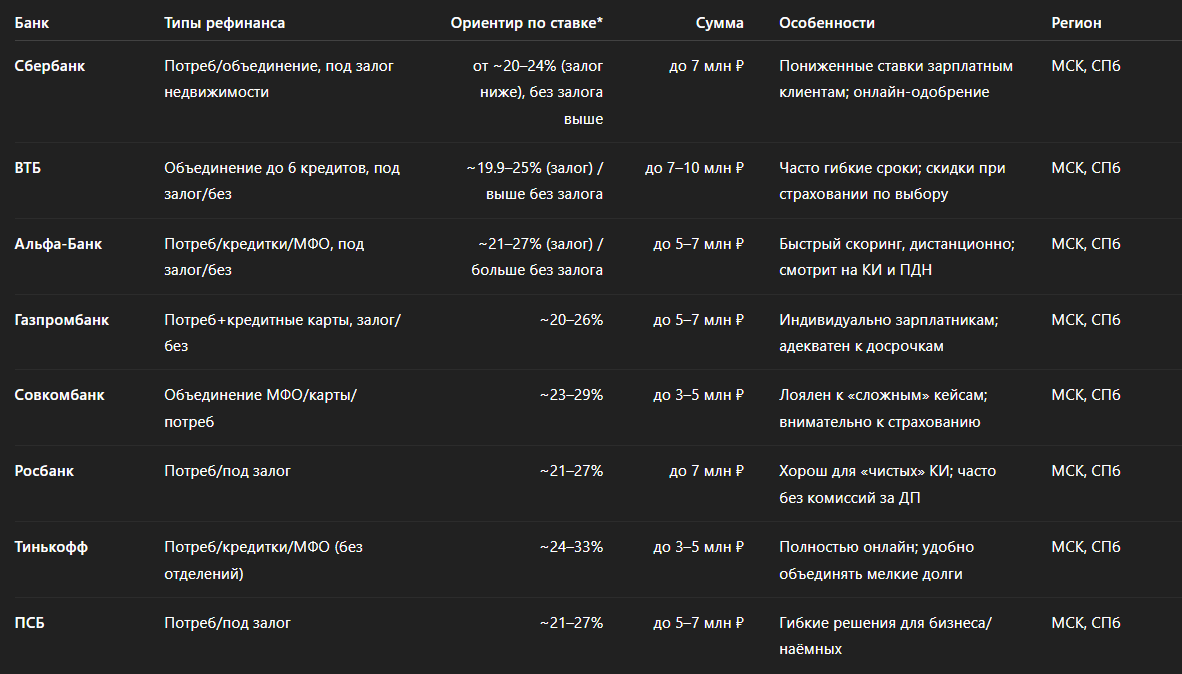Click the "~20–26%" rate cell

coord(571,320)
